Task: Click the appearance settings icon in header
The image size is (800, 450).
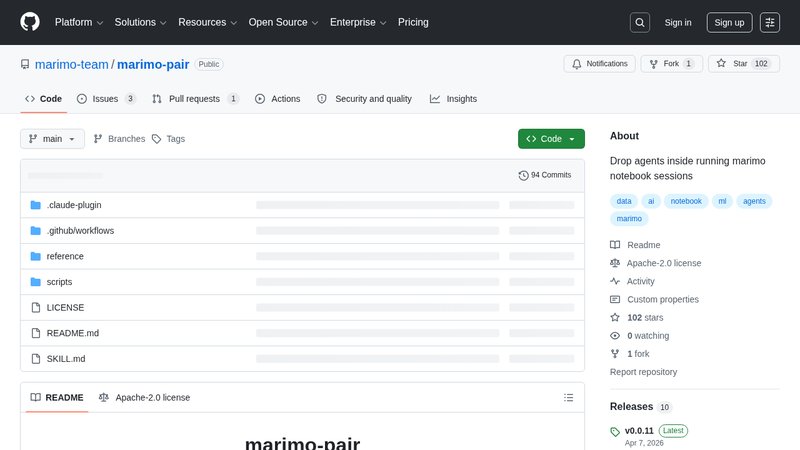Action: pyautogui.click(x=769, y=22)
